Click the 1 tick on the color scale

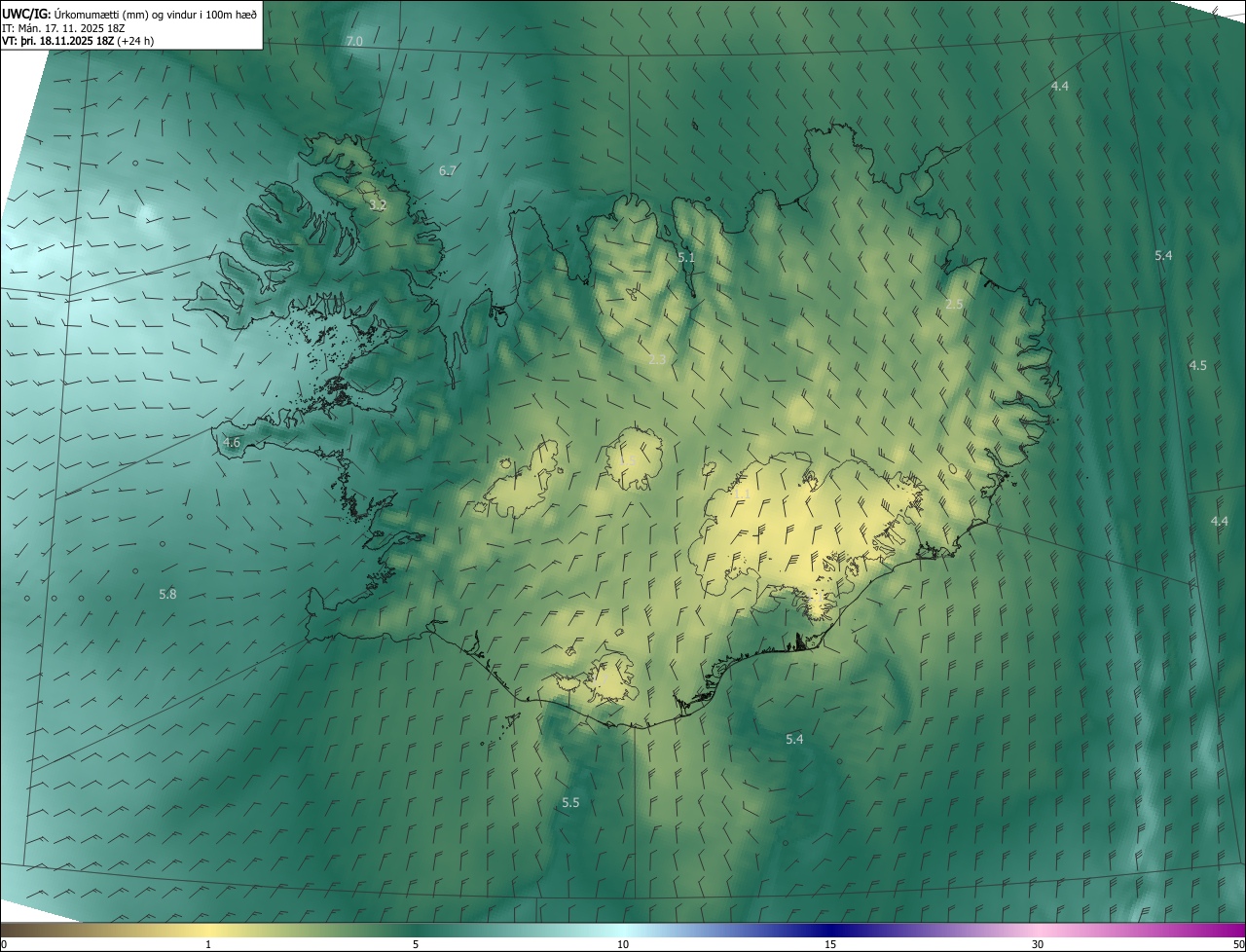[208, 944]
